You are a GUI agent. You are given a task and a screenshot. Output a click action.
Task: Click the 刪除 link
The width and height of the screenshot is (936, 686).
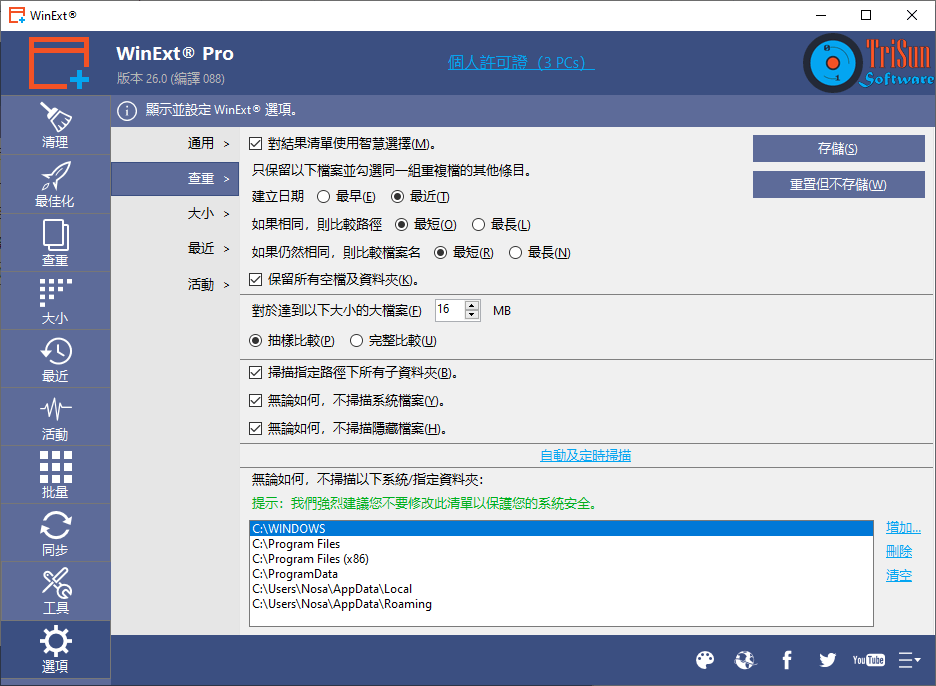(x=899, y=552)
